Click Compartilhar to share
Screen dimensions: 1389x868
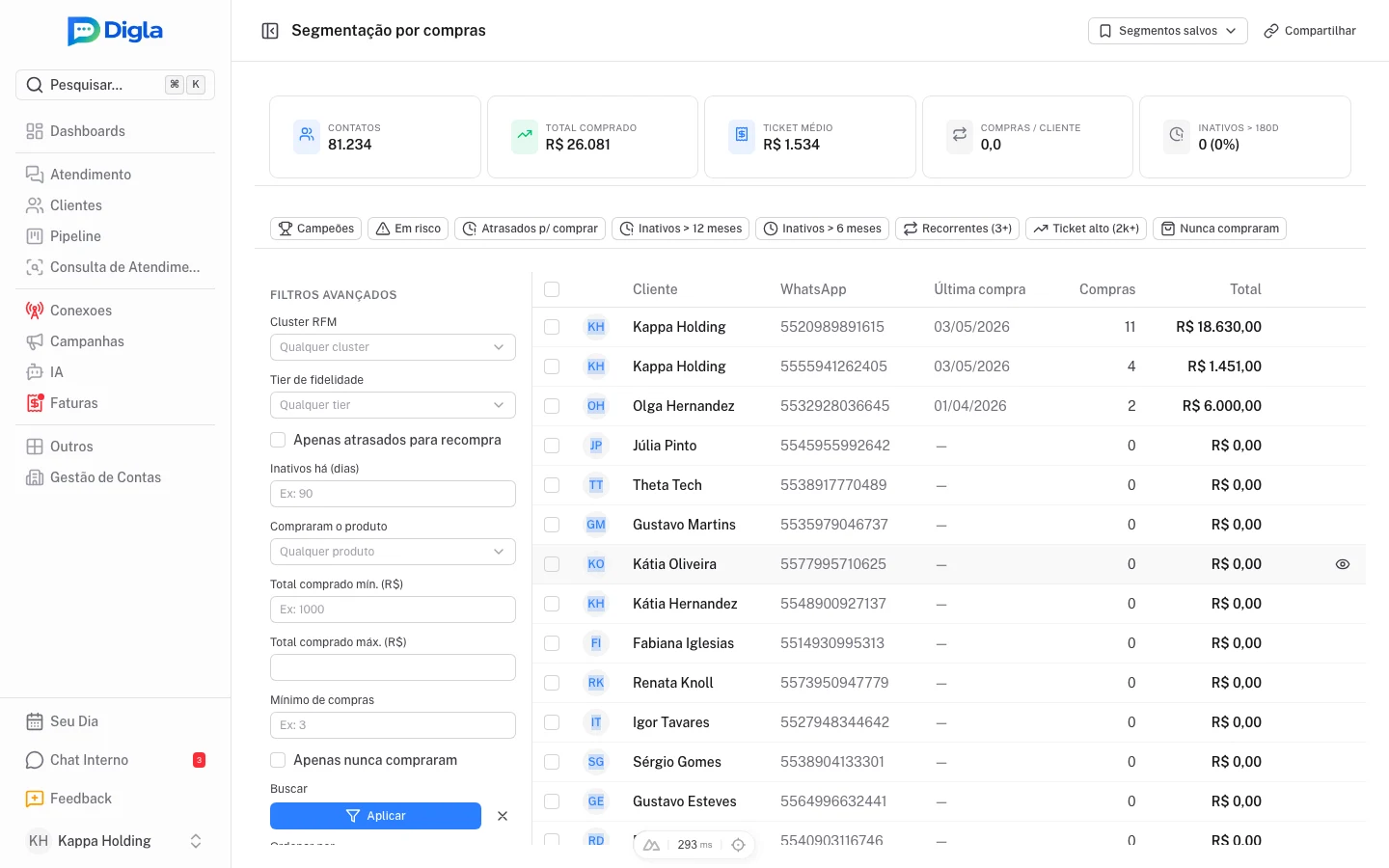(x=1310, y=31)
